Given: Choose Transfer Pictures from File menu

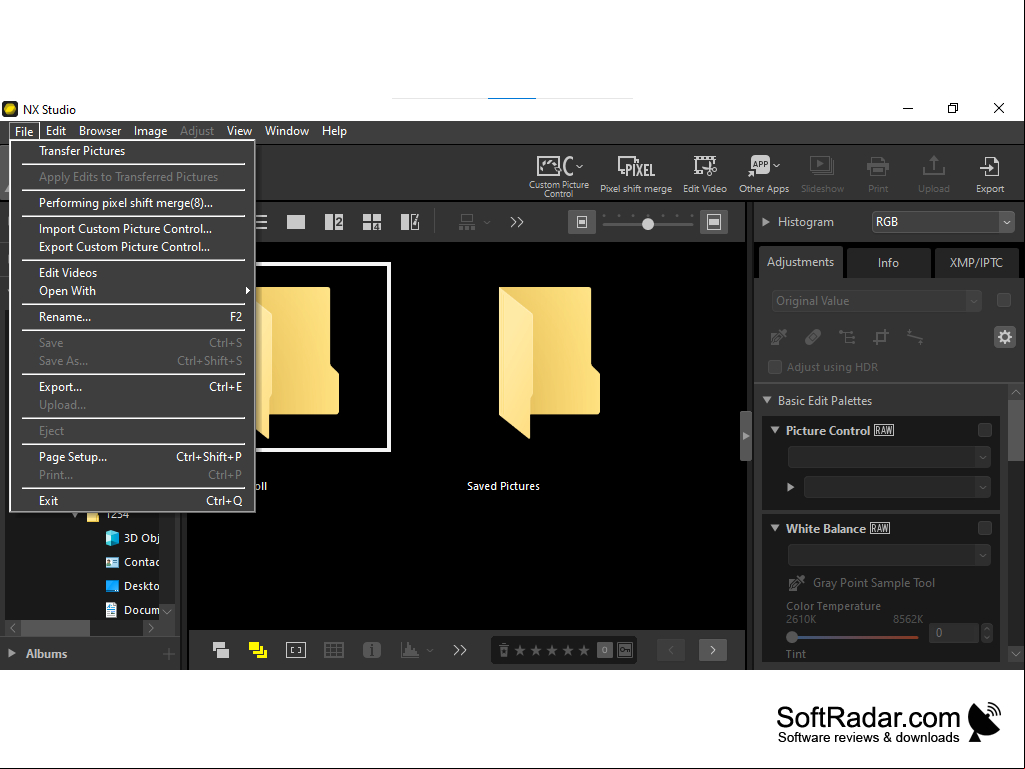Looking at the screenshot, I should [x=133, y=151].
